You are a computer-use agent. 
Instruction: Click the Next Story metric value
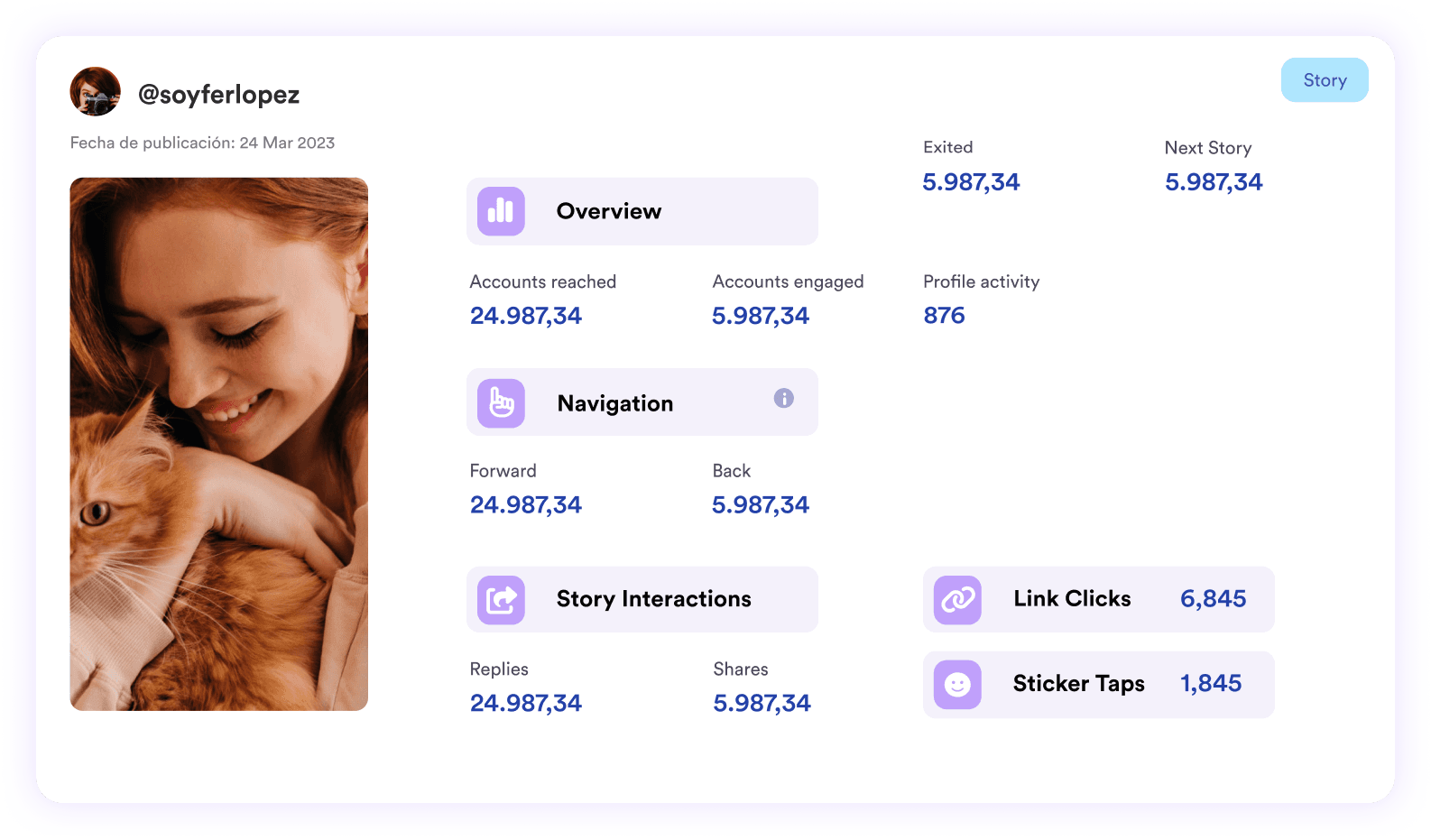point(1214,182)
